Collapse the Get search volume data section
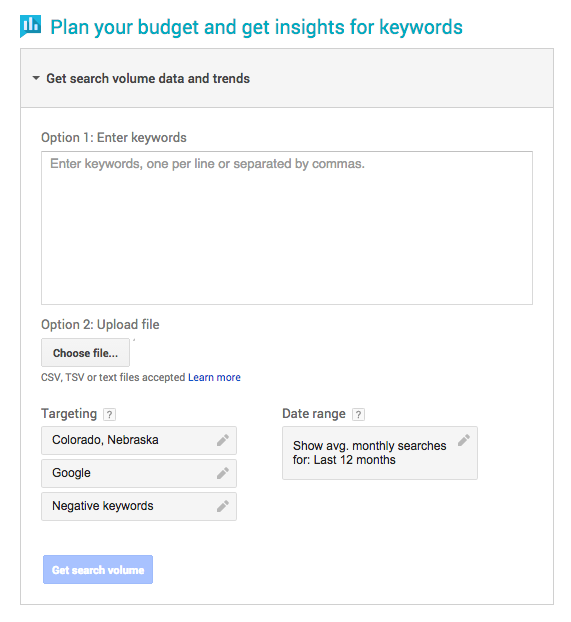 pyautogui.click(x=36, y=78)
